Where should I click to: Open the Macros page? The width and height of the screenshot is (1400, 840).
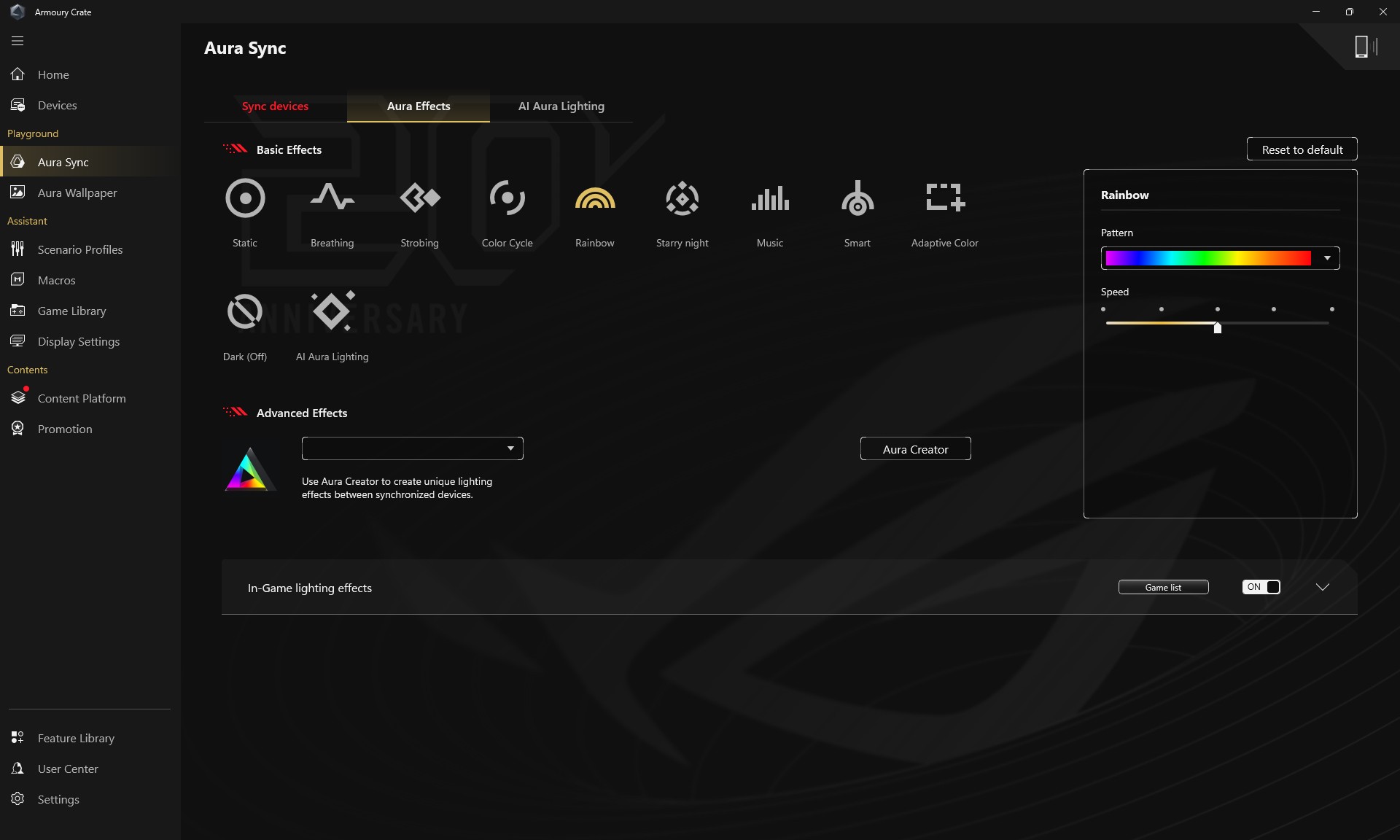tap(90, 280)
